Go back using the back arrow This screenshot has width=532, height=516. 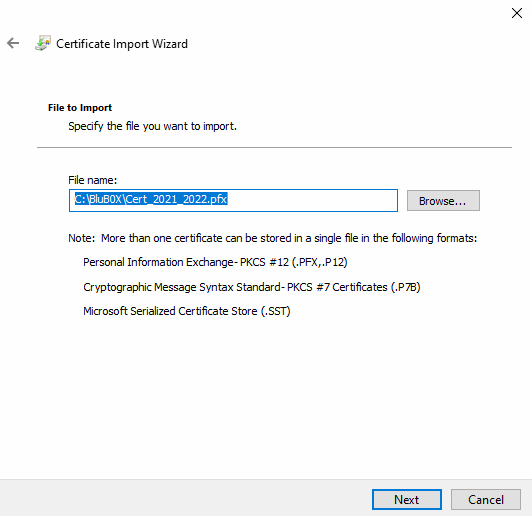[x=13, y=43]
